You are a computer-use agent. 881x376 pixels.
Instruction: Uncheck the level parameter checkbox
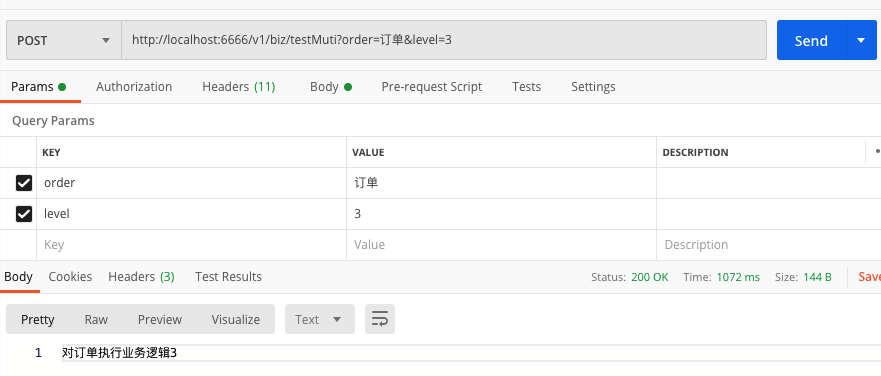pos(24,214)
